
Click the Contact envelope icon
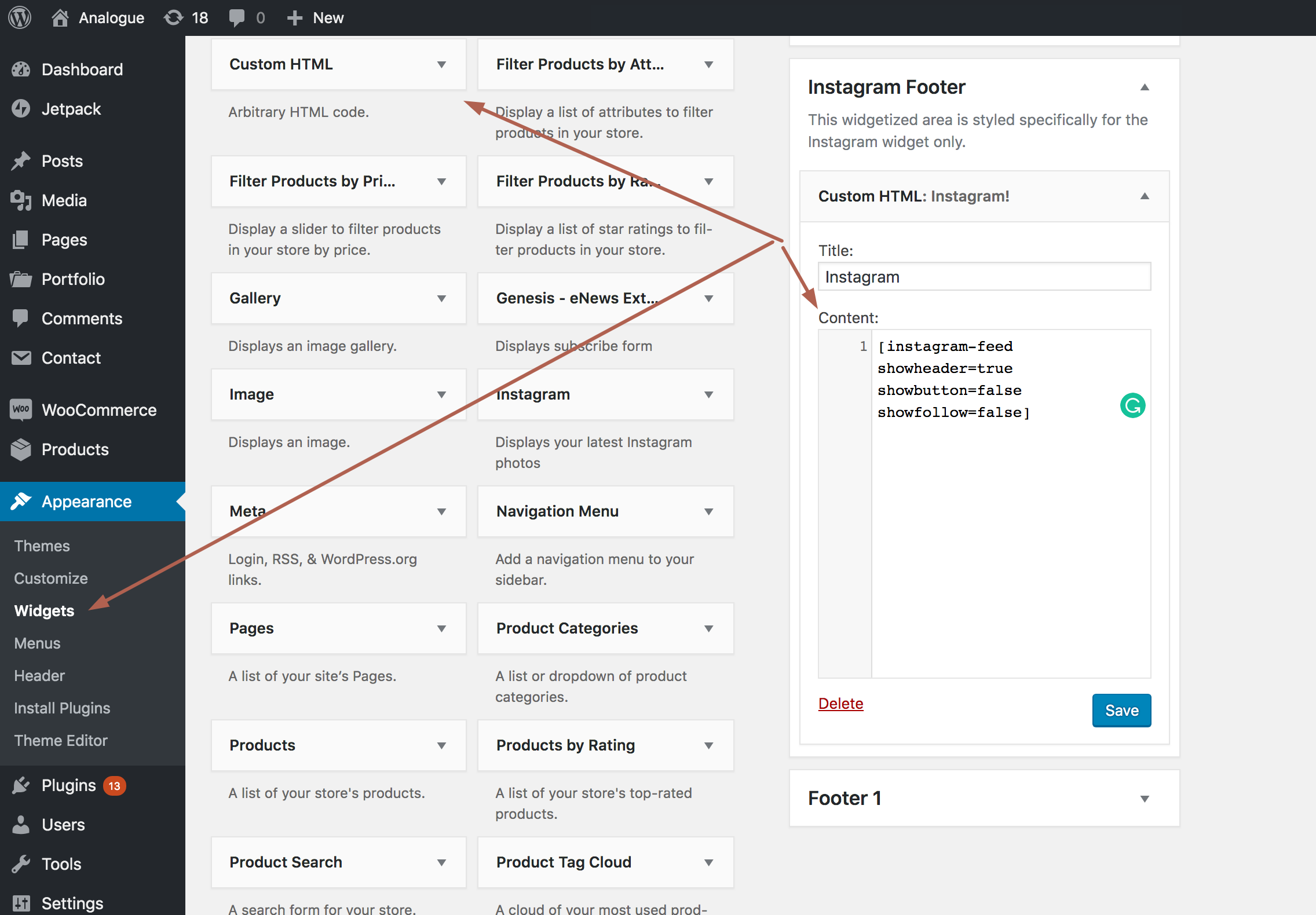click(21, 358)
